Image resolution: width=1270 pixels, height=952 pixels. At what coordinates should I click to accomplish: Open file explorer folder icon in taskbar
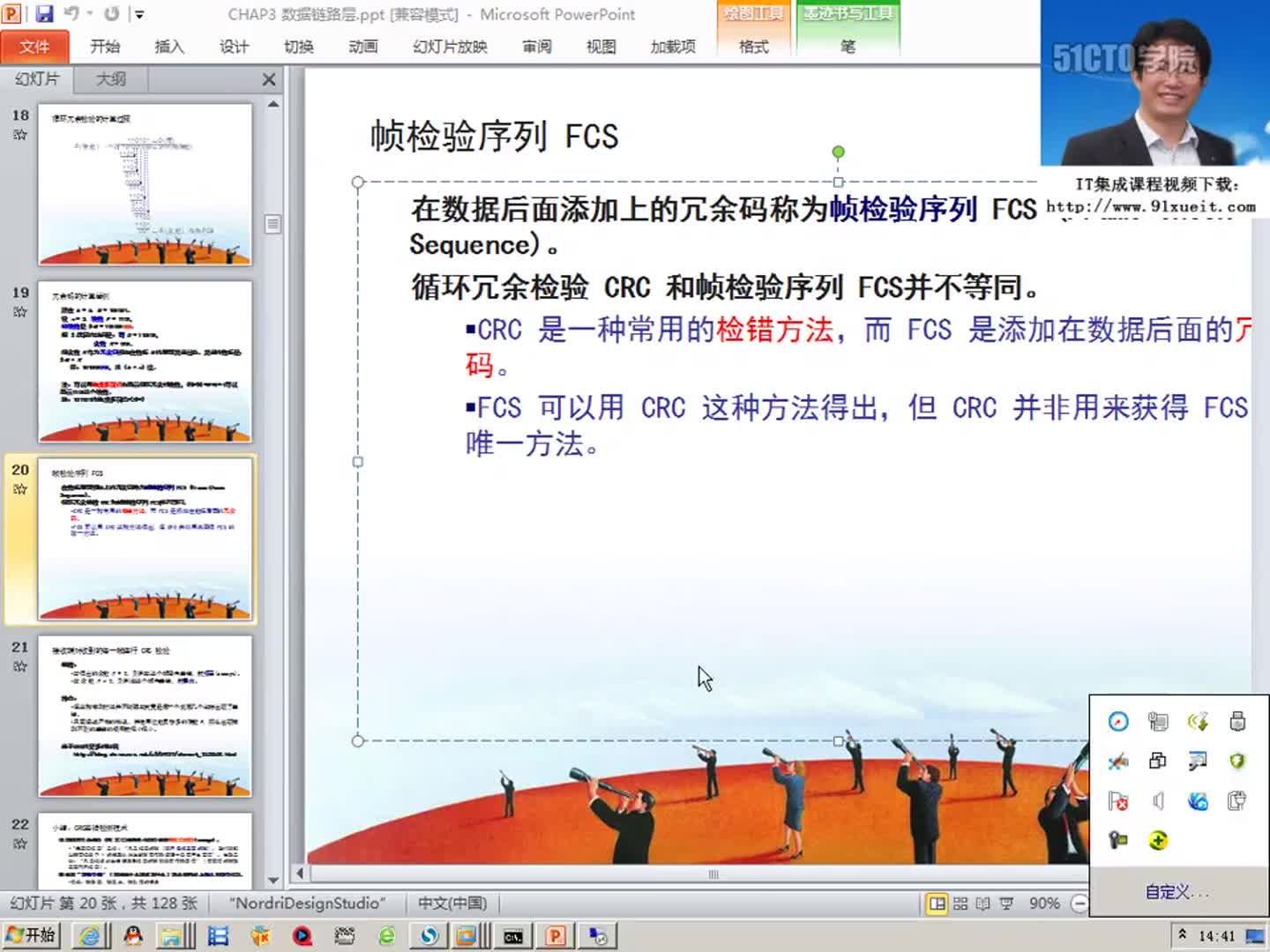tap(170, 935)
